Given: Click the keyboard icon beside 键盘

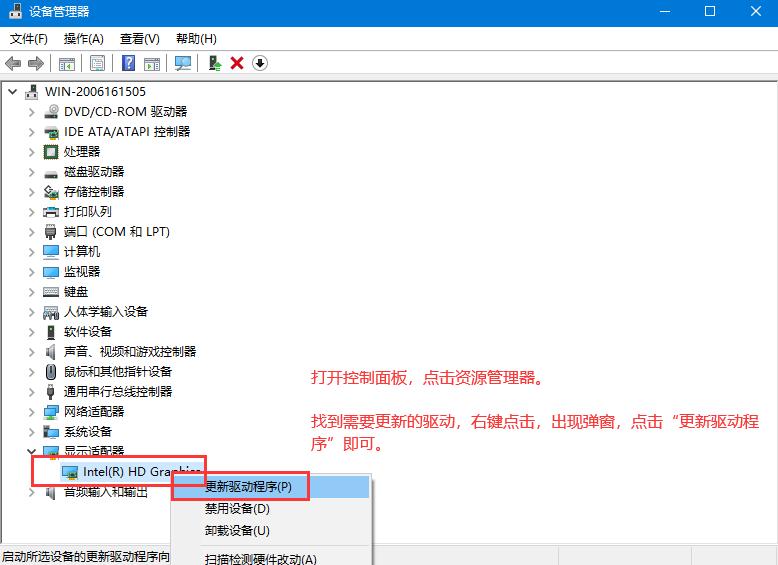Looking at the screenshot, I should pos(51,292).
